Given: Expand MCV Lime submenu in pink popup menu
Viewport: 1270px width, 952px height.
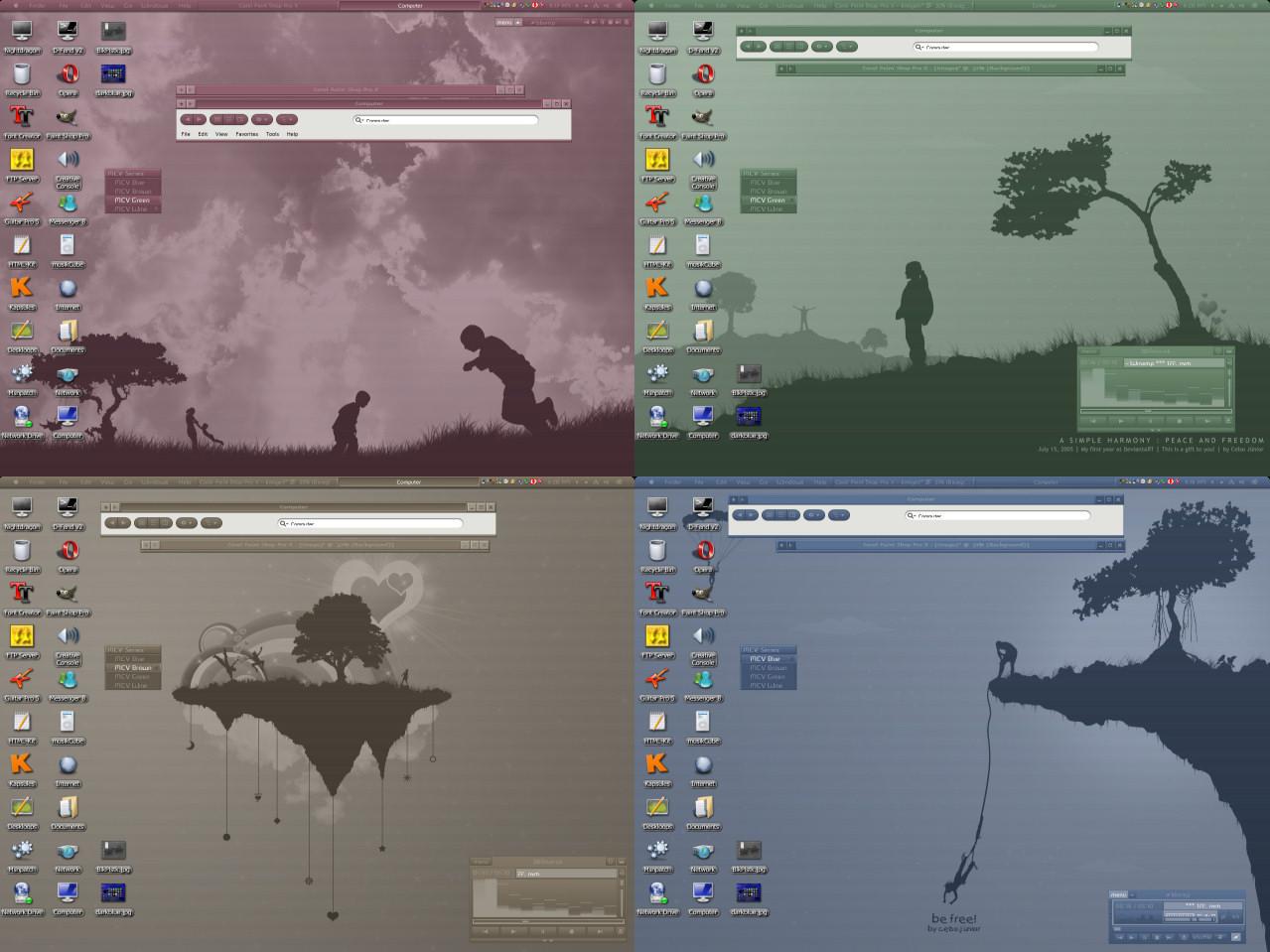Looking at the screenshot, I should 133,209.
